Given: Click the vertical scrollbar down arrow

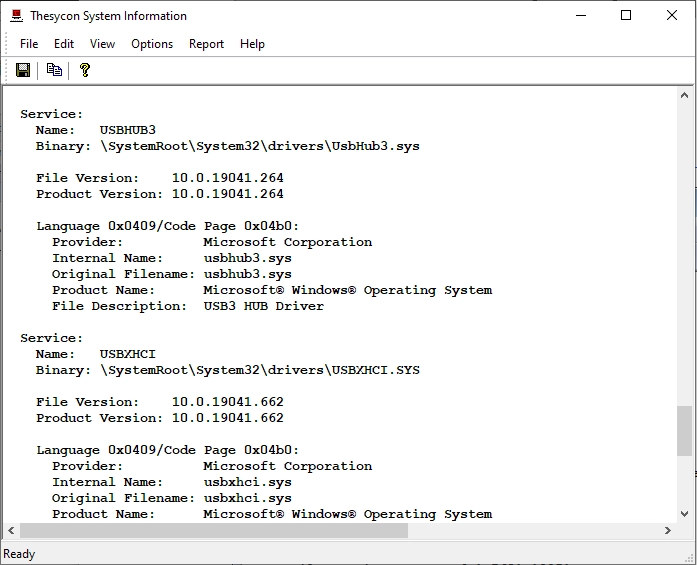Looking at the screenshot, I should click(684, 512).
